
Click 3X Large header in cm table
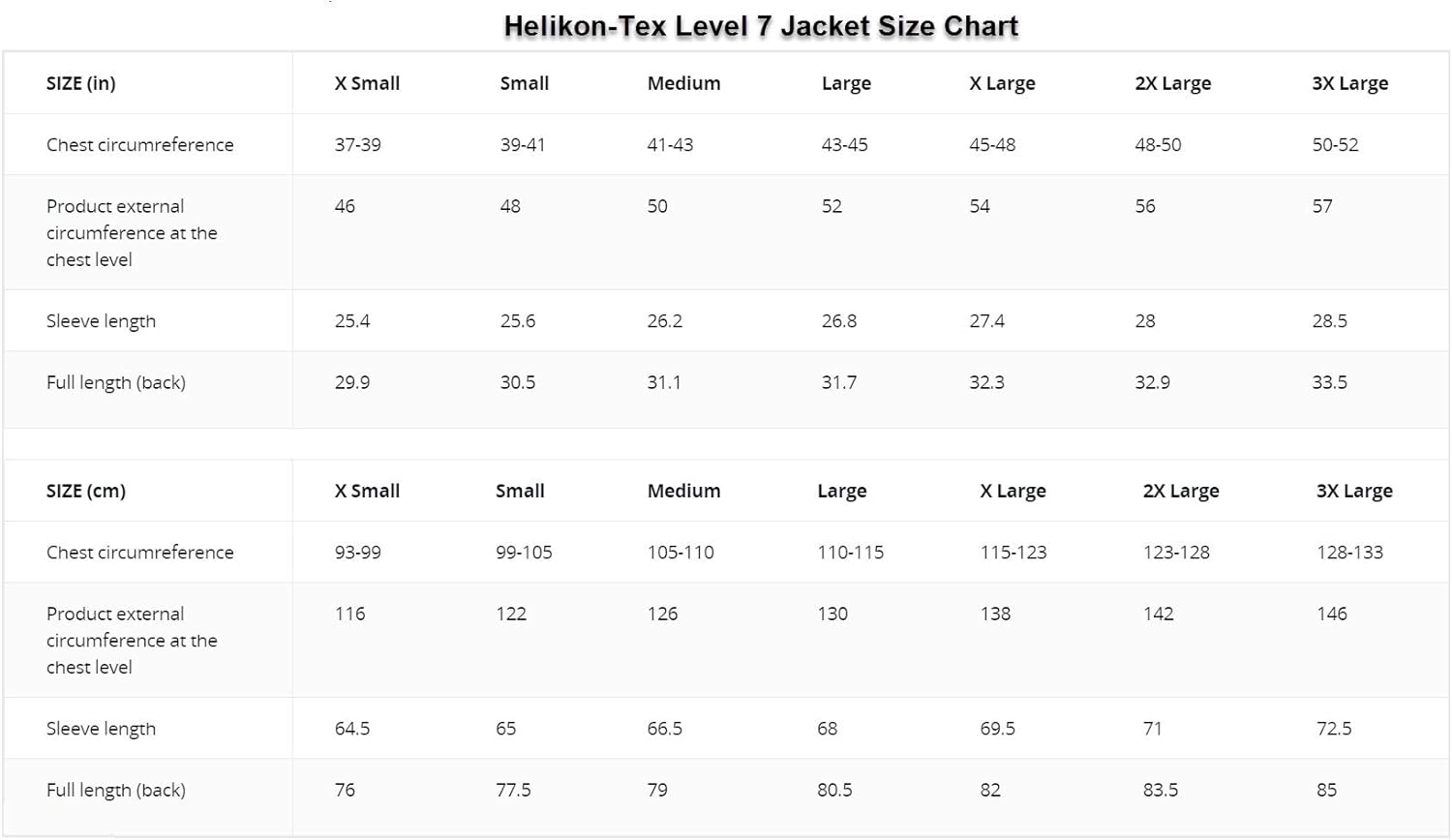[1354, 491]
